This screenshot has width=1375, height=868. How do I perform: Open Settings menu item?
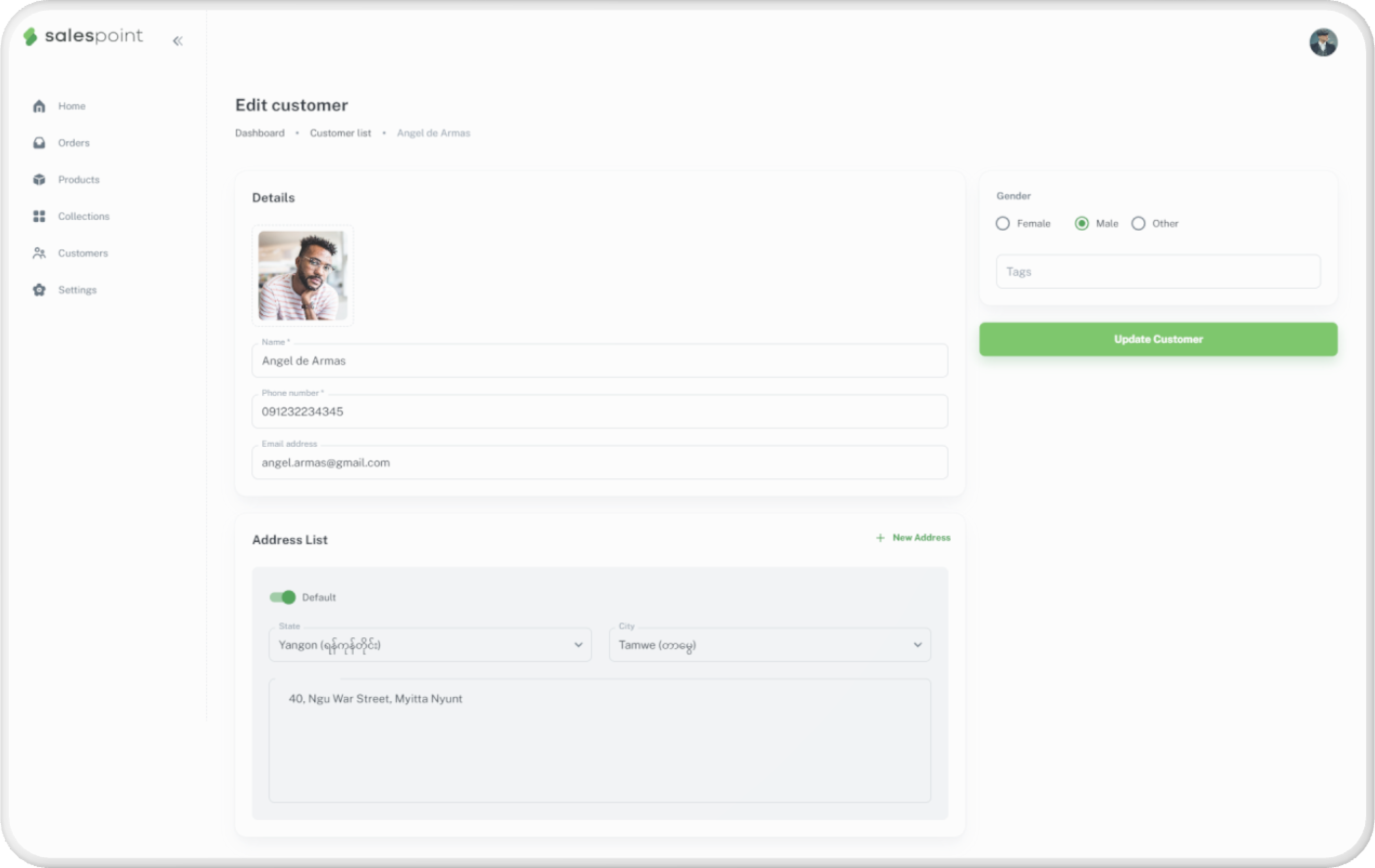coord(77,290)
